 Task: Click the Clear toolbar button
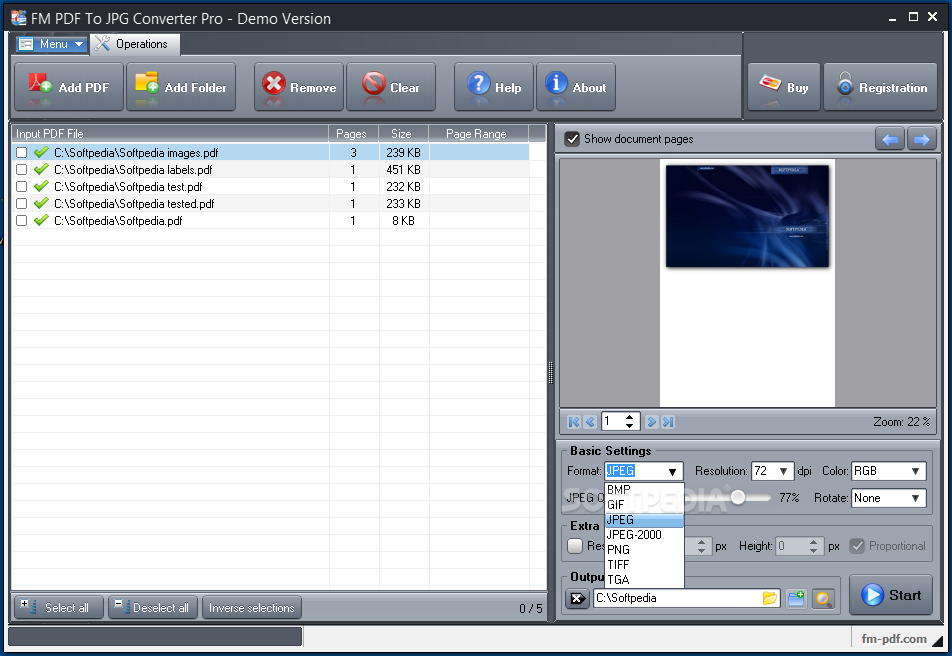coord(391,87)
